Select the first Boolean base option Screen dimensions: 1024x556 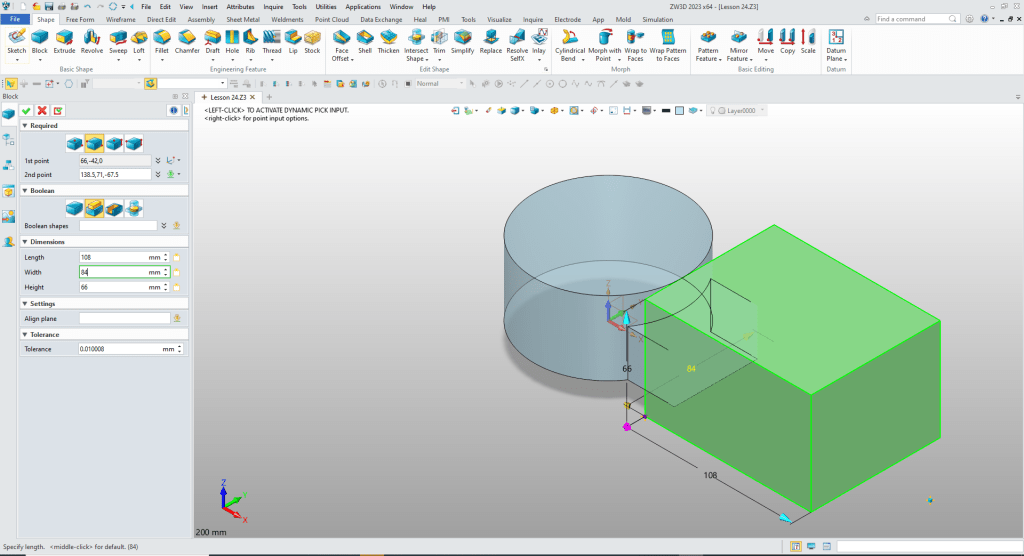point(75,207)
